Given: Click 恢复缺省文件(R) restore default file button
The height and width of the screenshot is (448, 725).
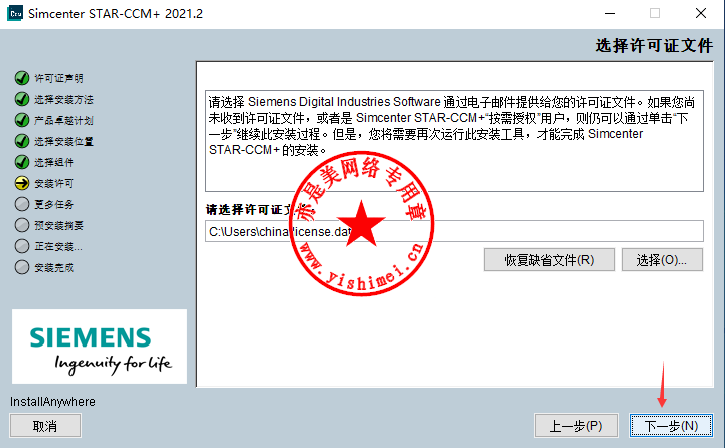Looking at the screenshot, I should (549, 260).
